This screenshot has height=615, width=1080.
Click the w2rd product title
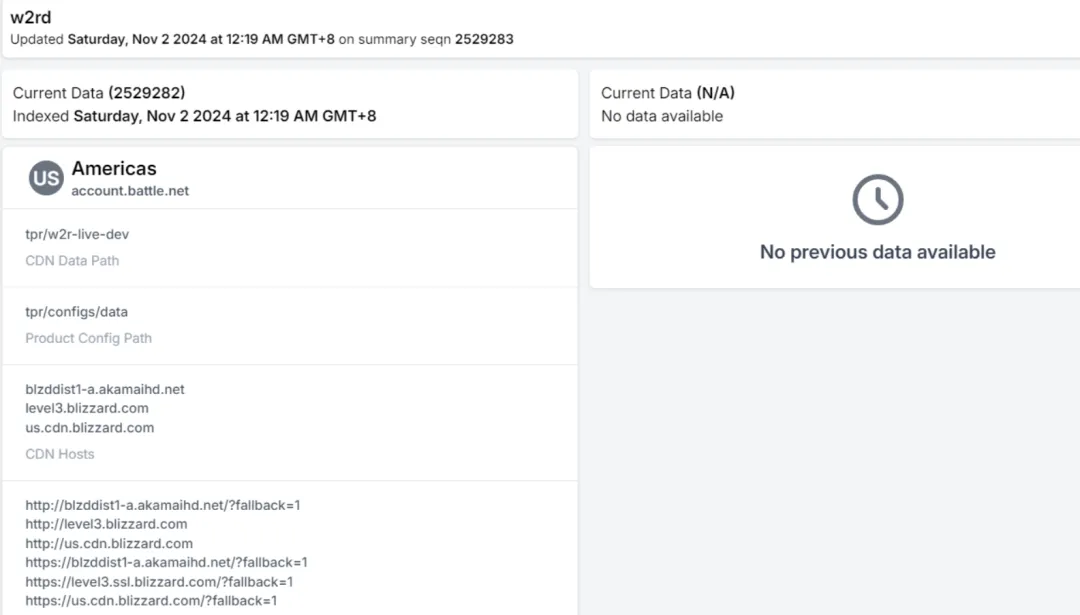pyautogui.click(x=30, y=17)
